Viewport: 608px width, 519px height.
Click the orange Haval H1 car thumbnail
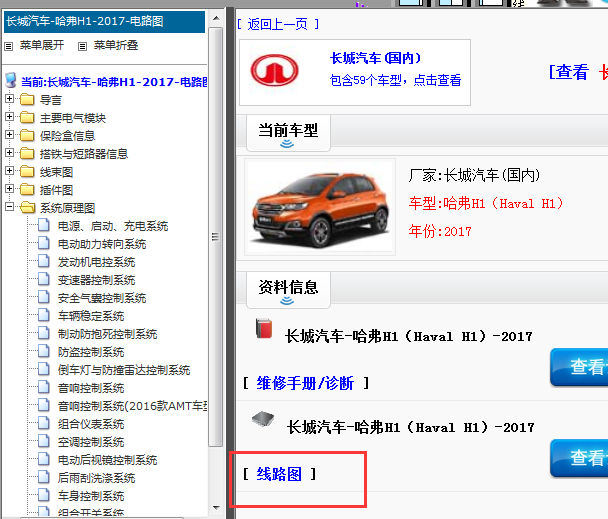click(x=320, y=207)
